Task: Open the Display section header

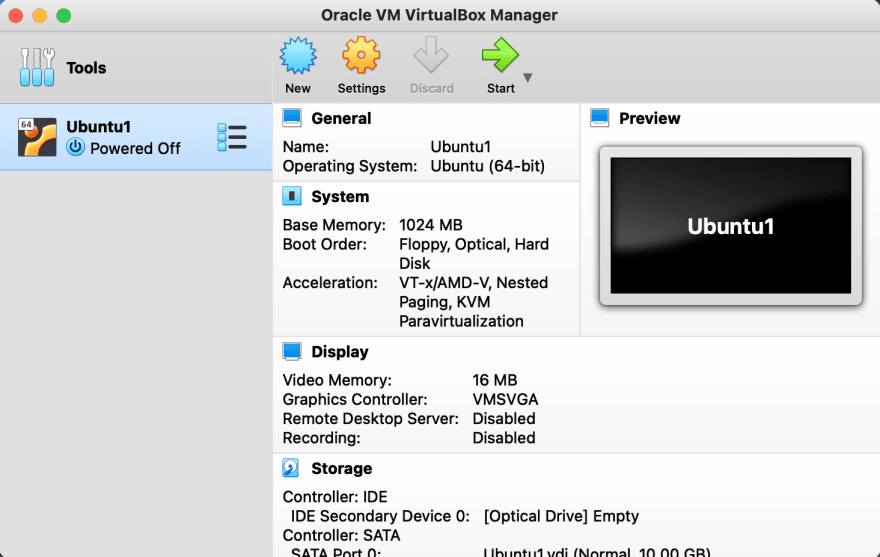Action: coord(340,352)
